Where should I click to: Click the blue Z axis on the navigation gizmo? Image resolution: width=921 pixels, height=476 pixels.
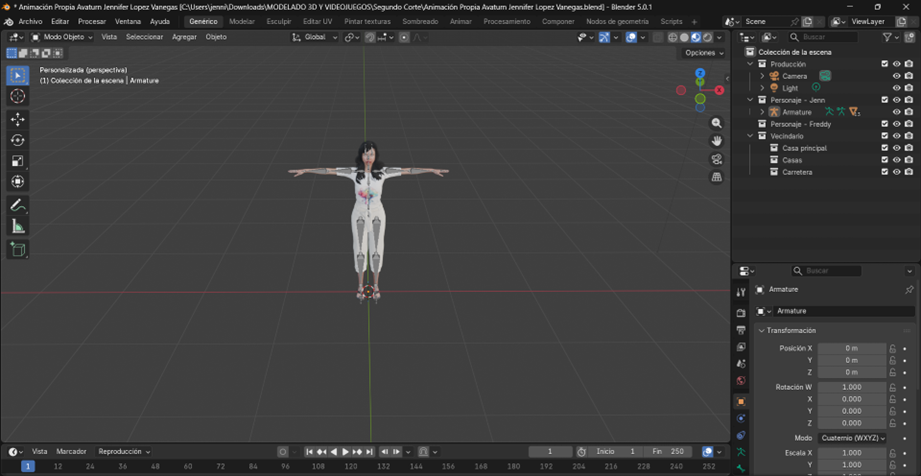(x=700, y=73)
